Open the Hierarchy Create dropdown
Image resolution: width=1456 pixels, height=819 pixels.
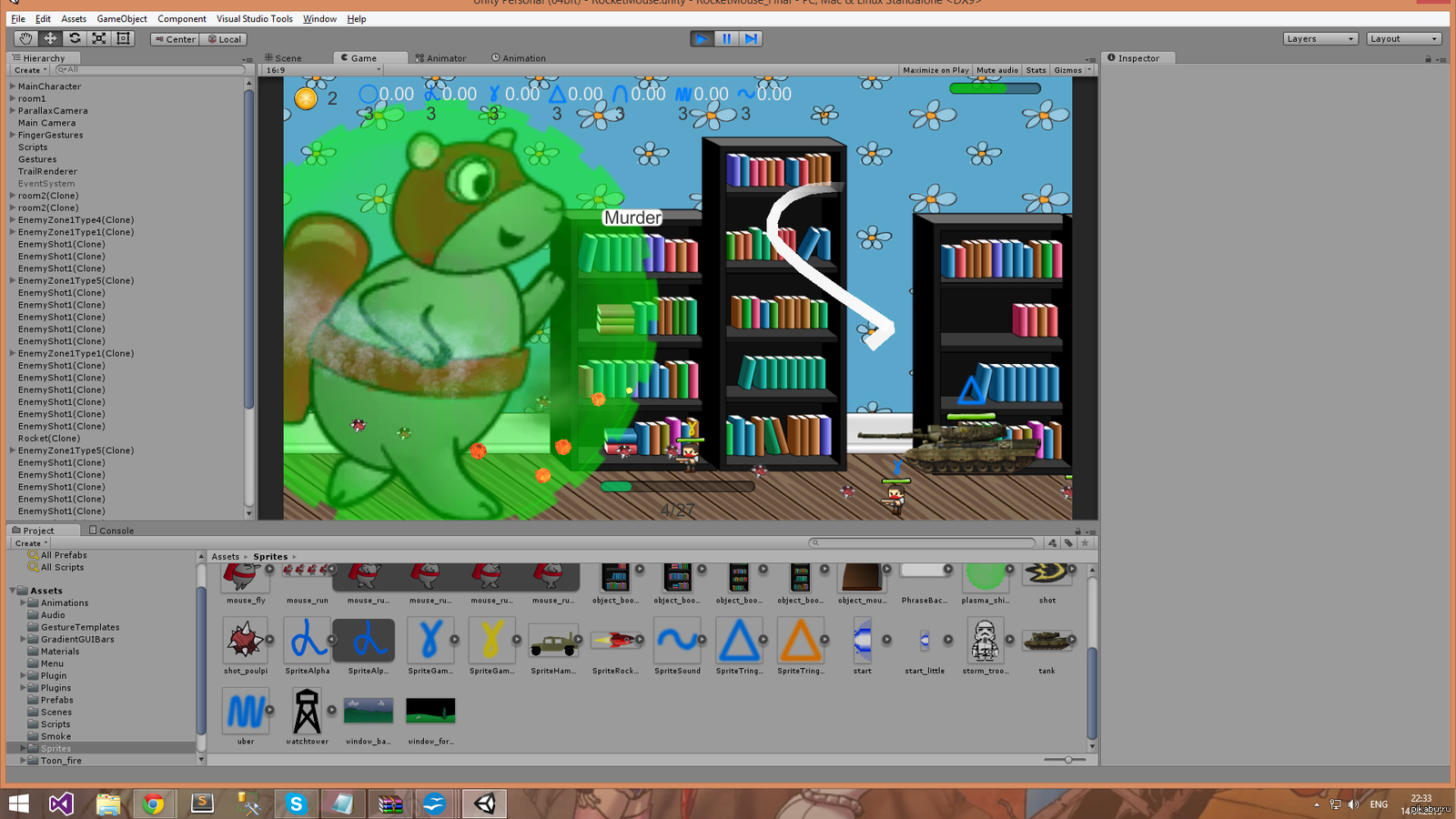click(x=30, y=70)
